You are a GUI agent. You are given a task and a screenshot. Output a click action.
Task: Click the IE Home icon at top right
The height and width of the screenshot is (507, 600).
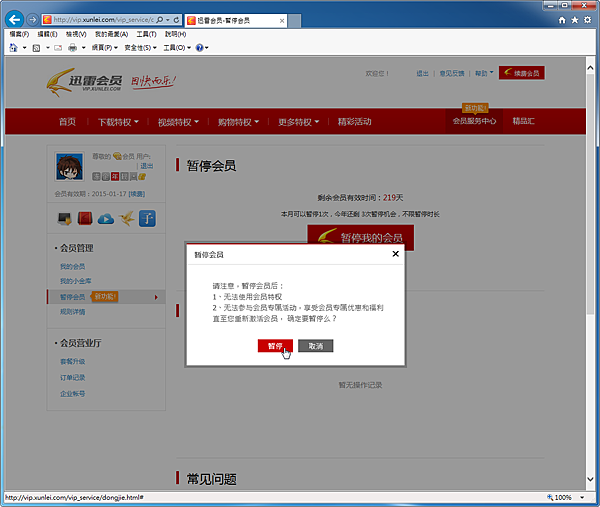(562, 20)
